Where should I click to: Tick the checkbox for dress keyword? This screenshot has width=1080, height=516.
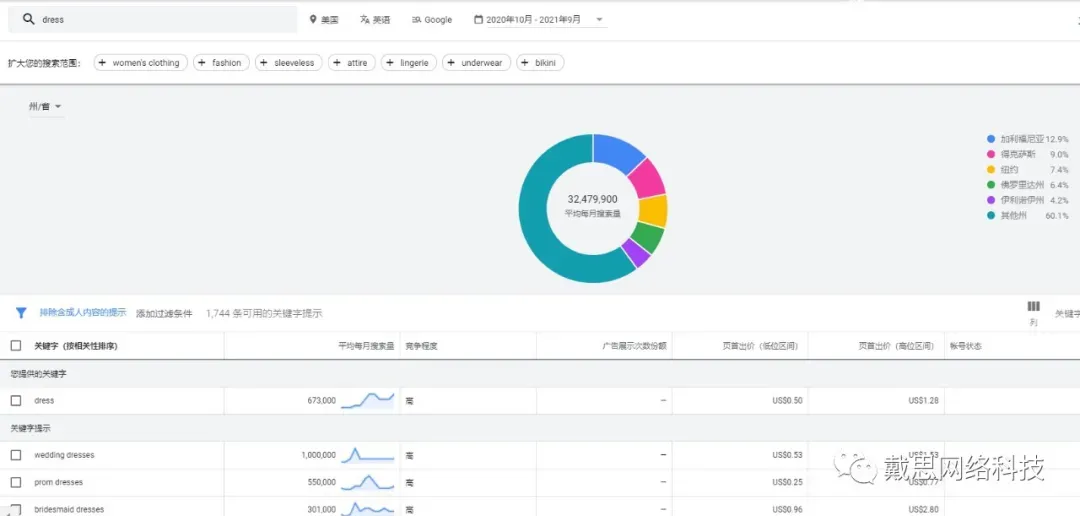[16, 400]
